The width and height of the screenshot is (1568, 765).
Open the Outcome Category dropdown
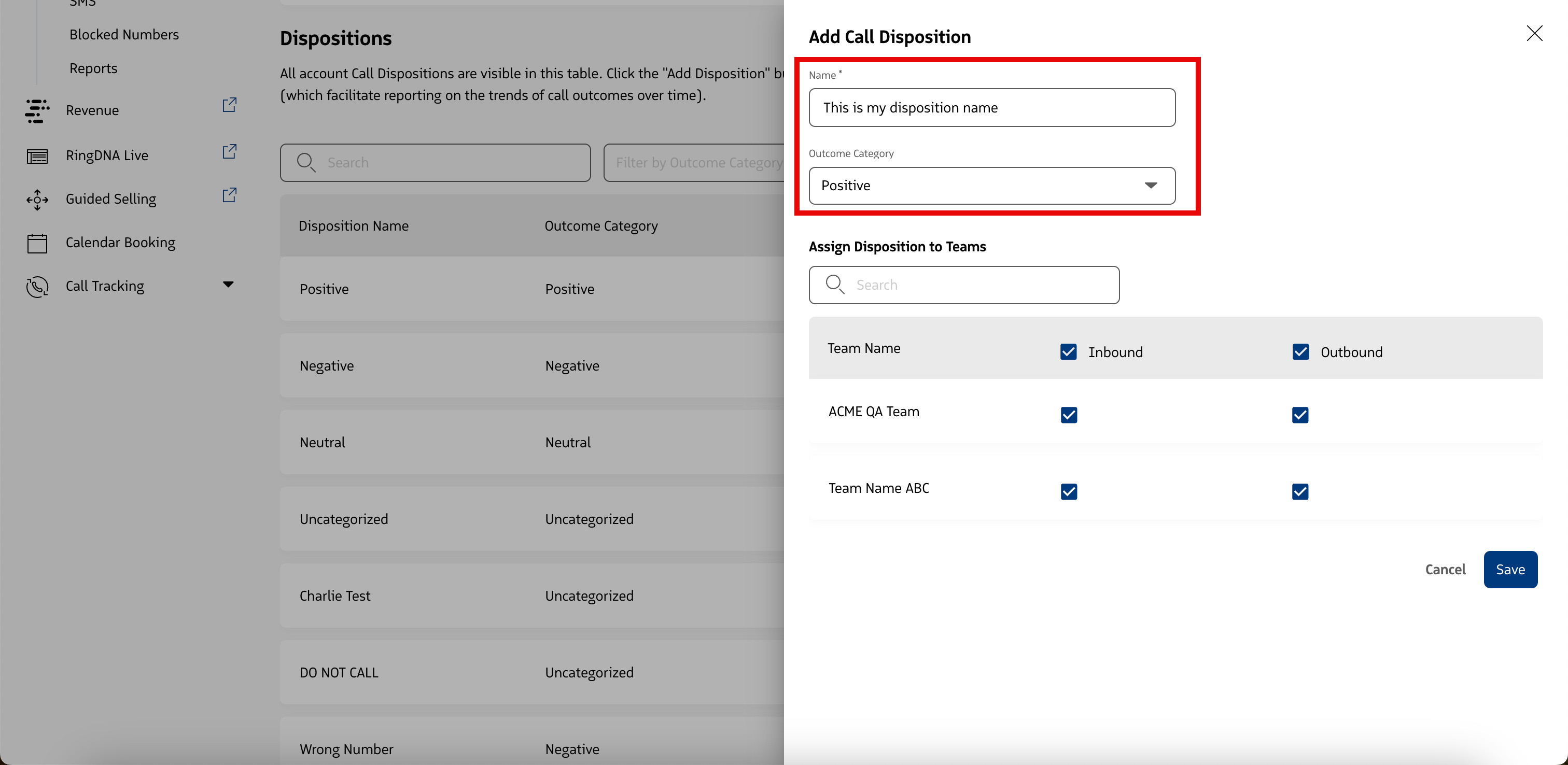[x=991, y=186]
